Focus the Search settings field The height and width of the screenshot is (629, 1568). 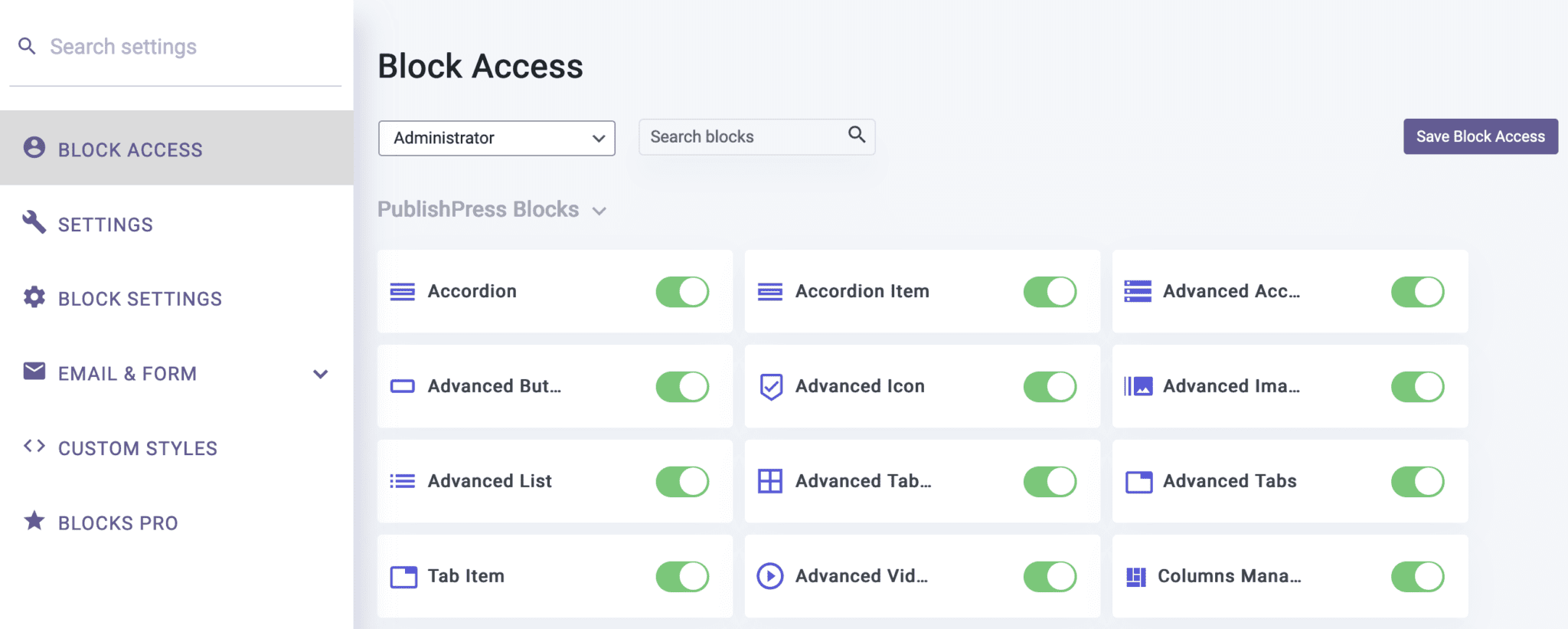[175, 47]
